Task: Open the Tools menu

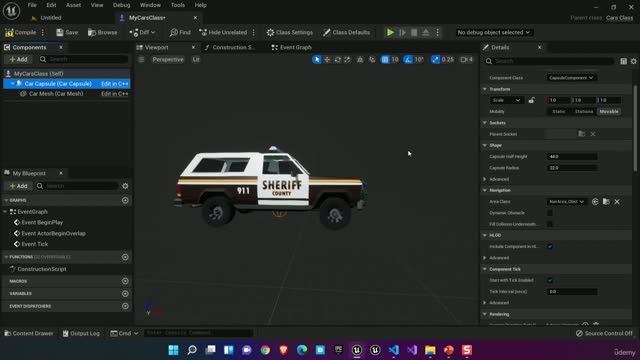Action: (178, 5)
